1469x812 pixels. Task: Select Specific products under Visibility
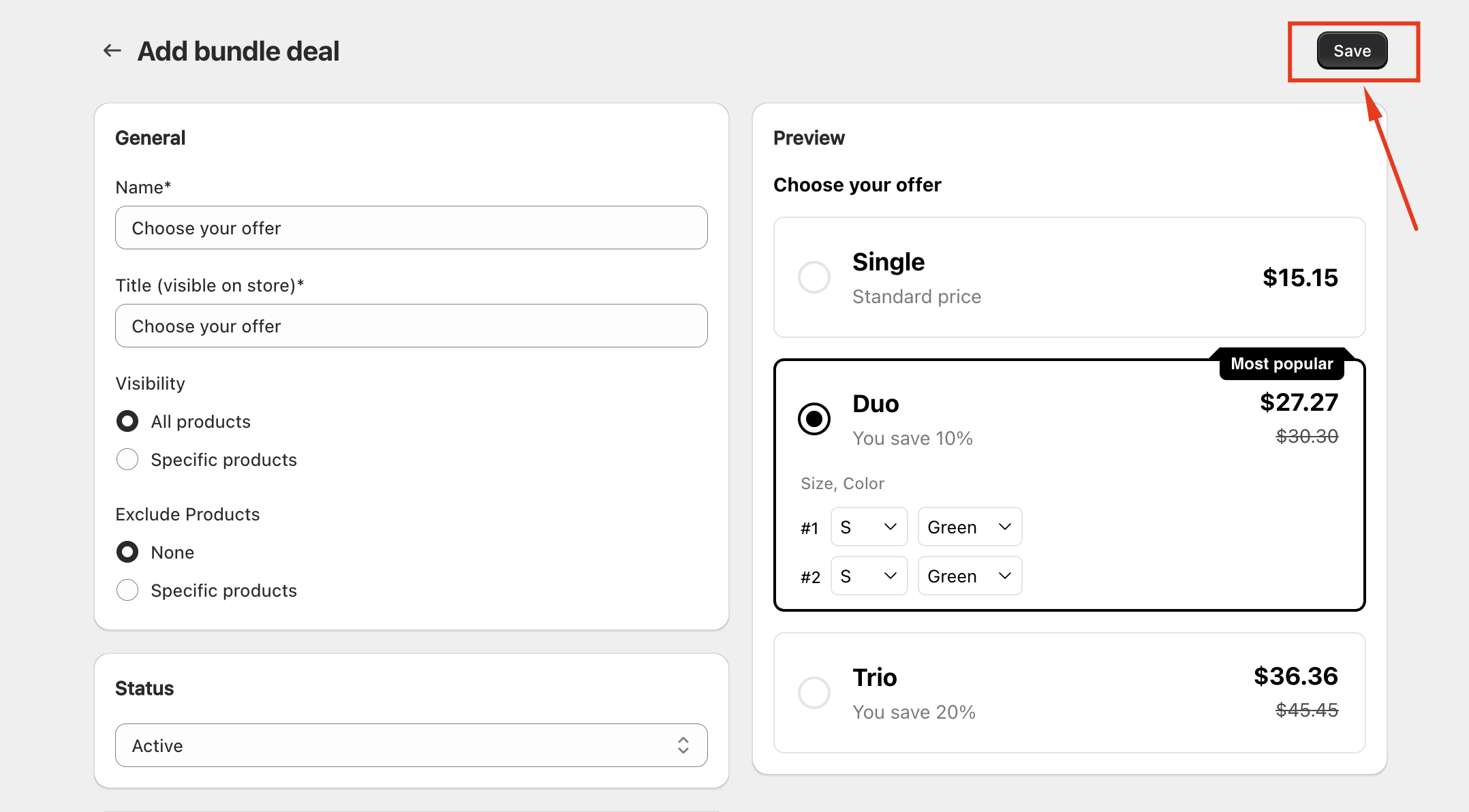(x=127, y=459)
